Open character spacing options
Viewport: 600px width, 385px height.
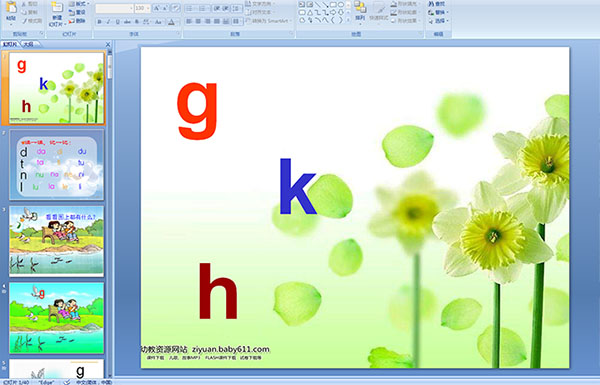(147, 22)
